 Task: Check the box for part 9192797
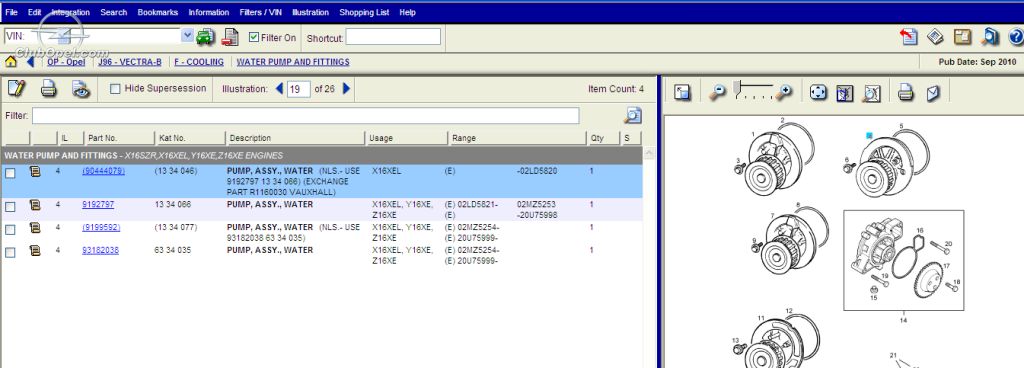tap(10, 207)
